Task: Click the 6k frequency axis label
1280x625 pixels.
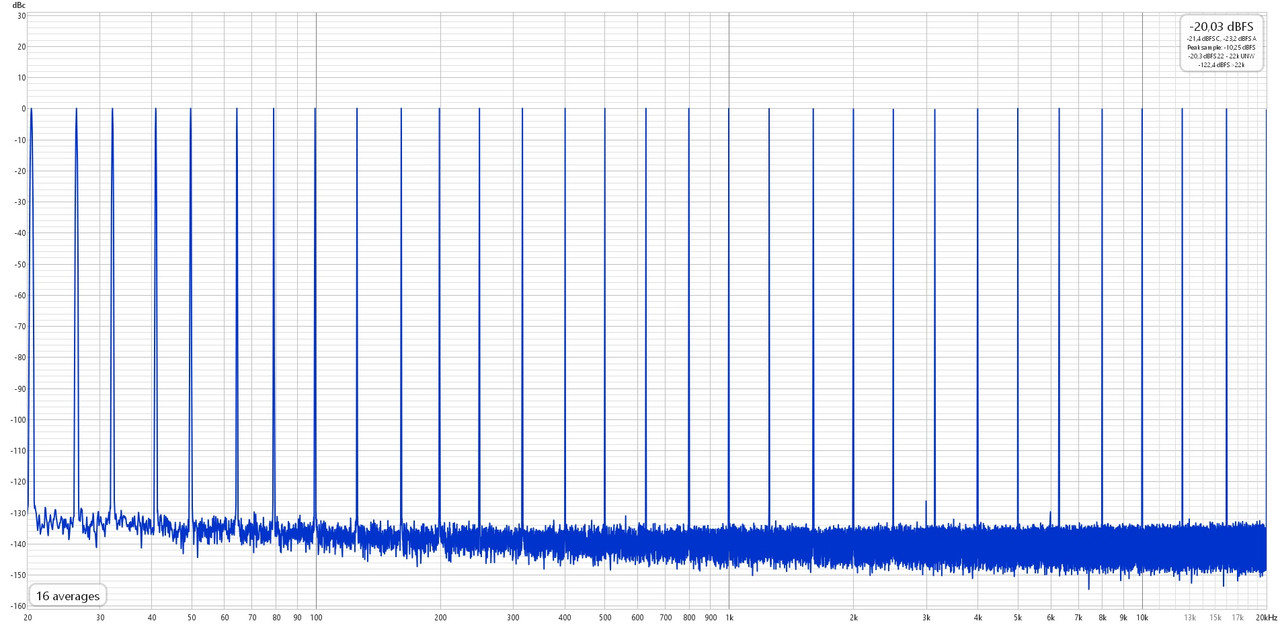Action: (1050, 618)
